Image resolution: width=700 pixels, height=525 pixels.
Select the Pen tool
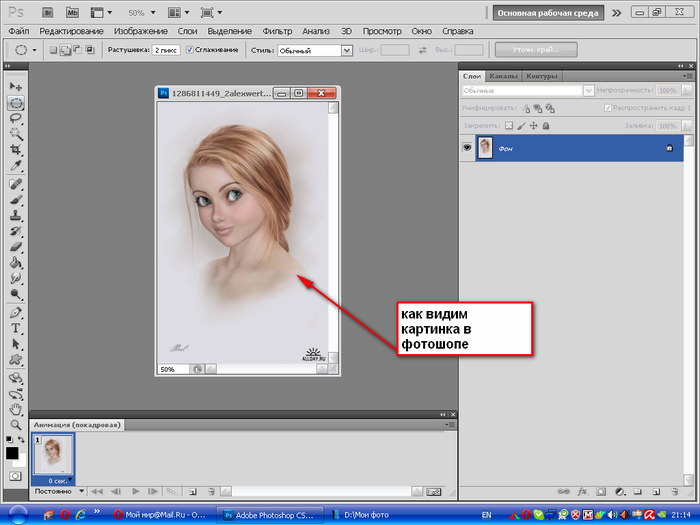point(16,312)
